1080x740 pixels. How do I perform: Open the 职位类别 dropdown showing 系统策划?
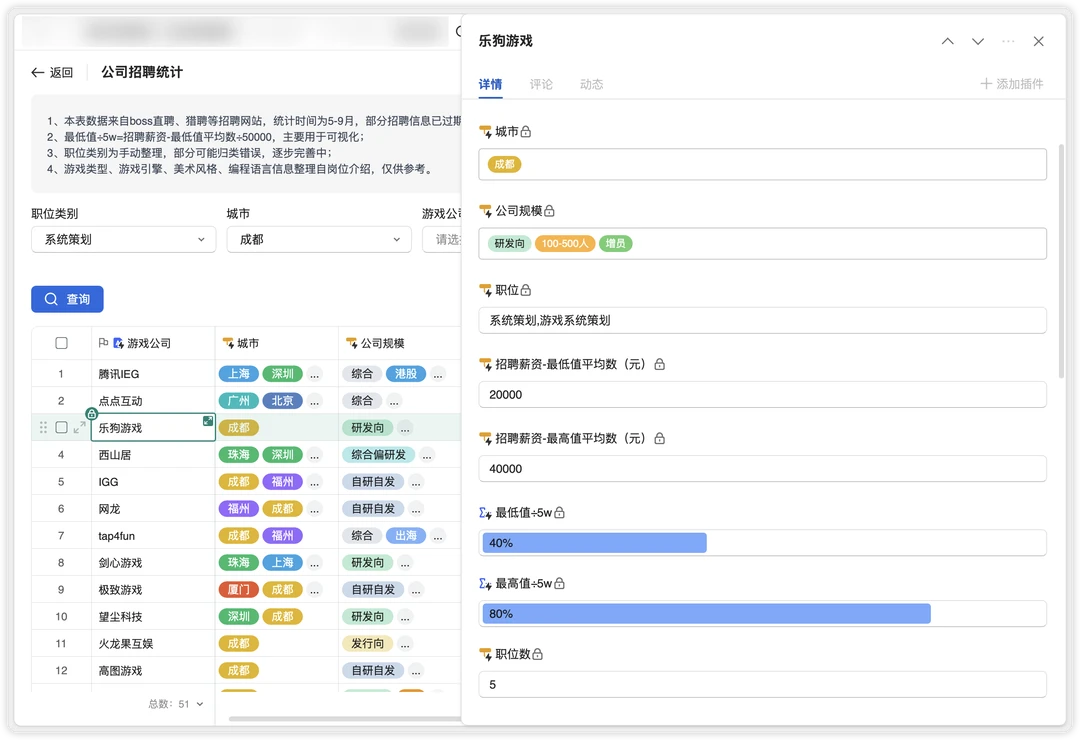[x=124, y=240]
